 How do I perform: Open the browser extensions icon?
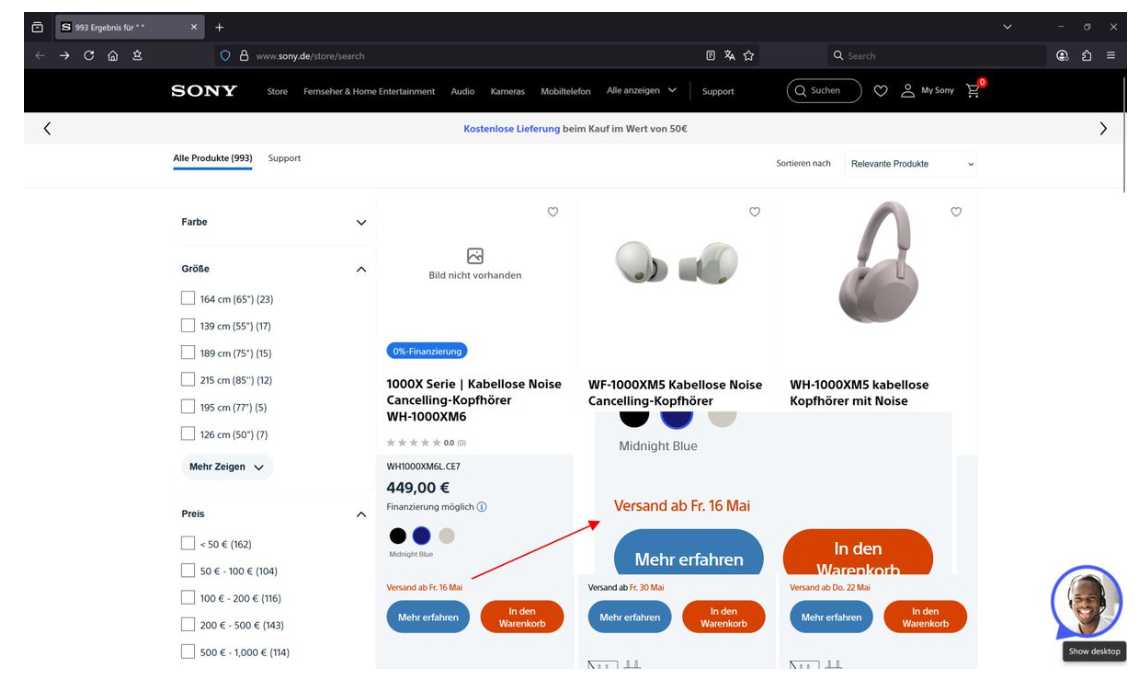1086,55
